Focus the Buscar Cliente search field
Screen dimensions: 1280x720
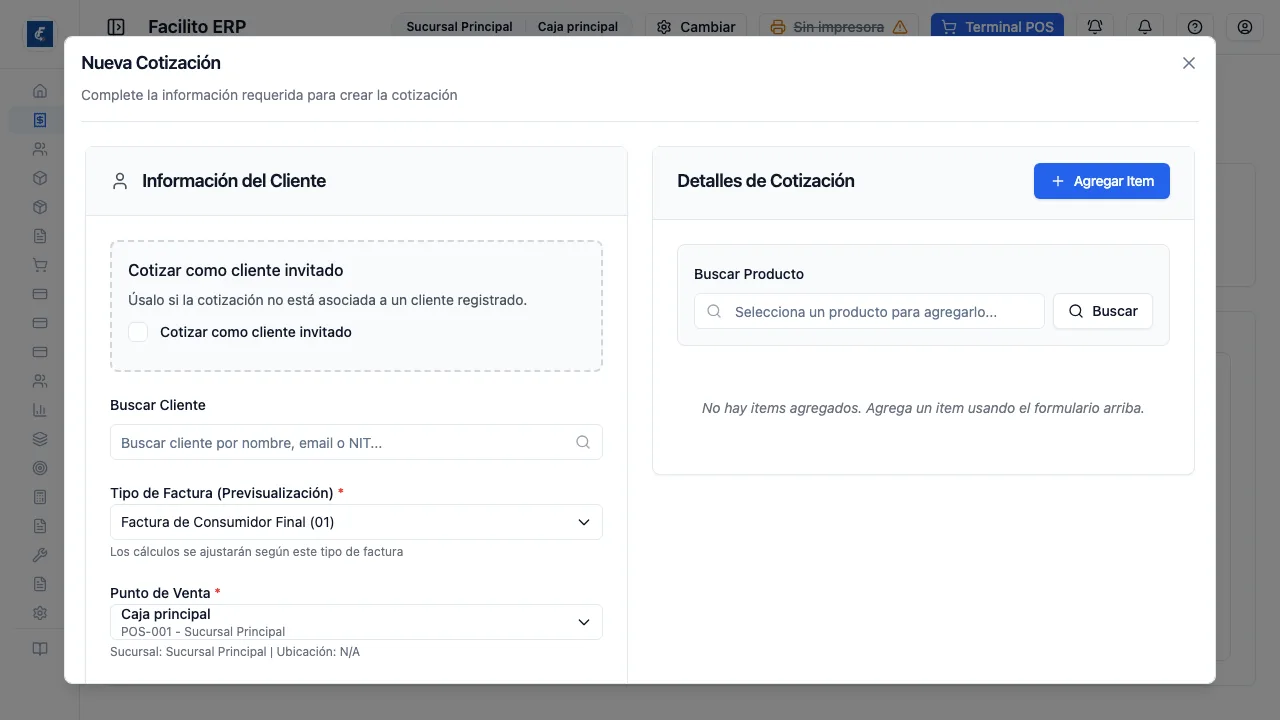pyautogui.click(x=356, y=442)
